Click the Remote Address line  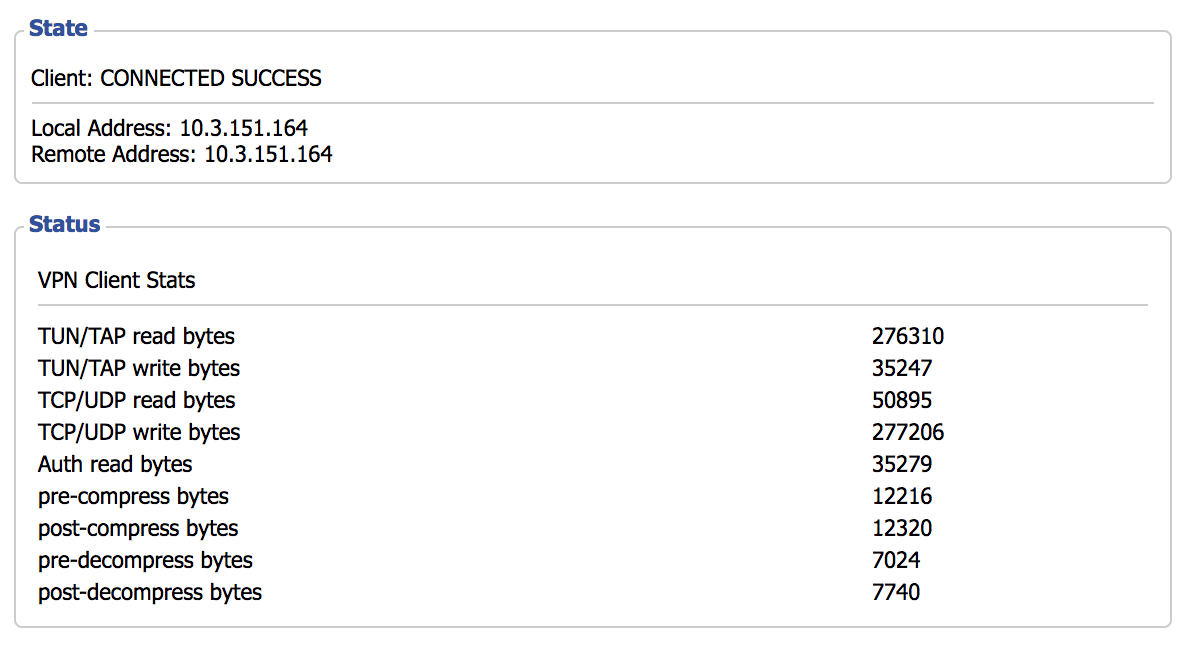coord(181,154)
